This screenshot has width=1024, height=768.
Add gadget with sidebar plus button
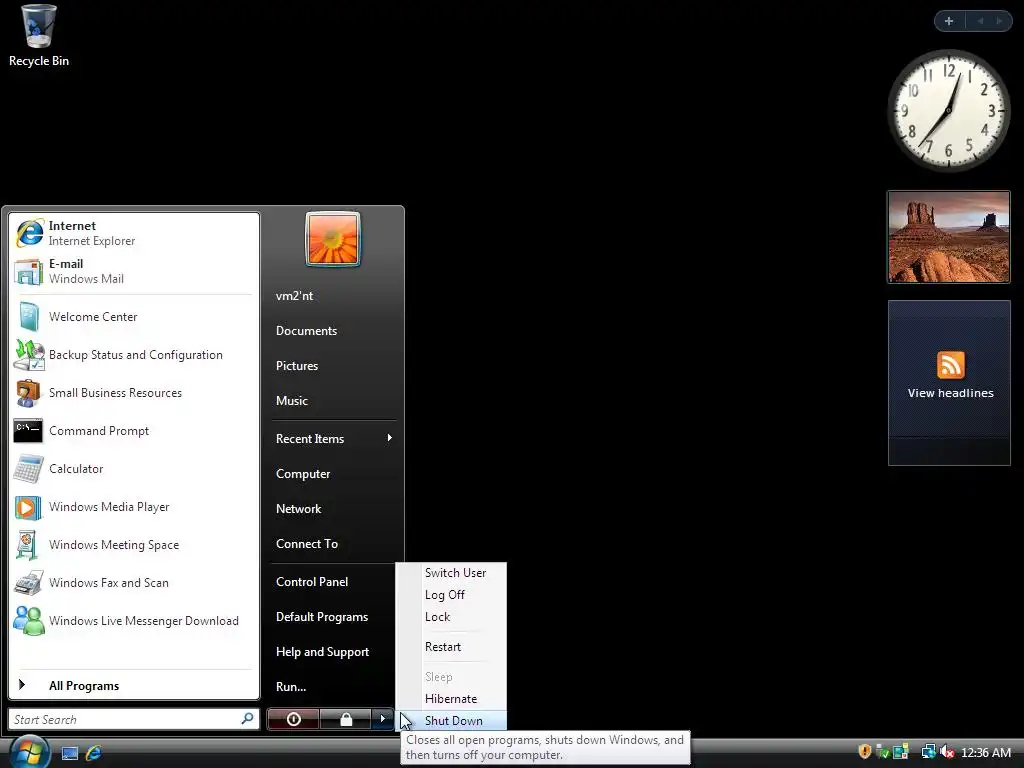point(949,21)
